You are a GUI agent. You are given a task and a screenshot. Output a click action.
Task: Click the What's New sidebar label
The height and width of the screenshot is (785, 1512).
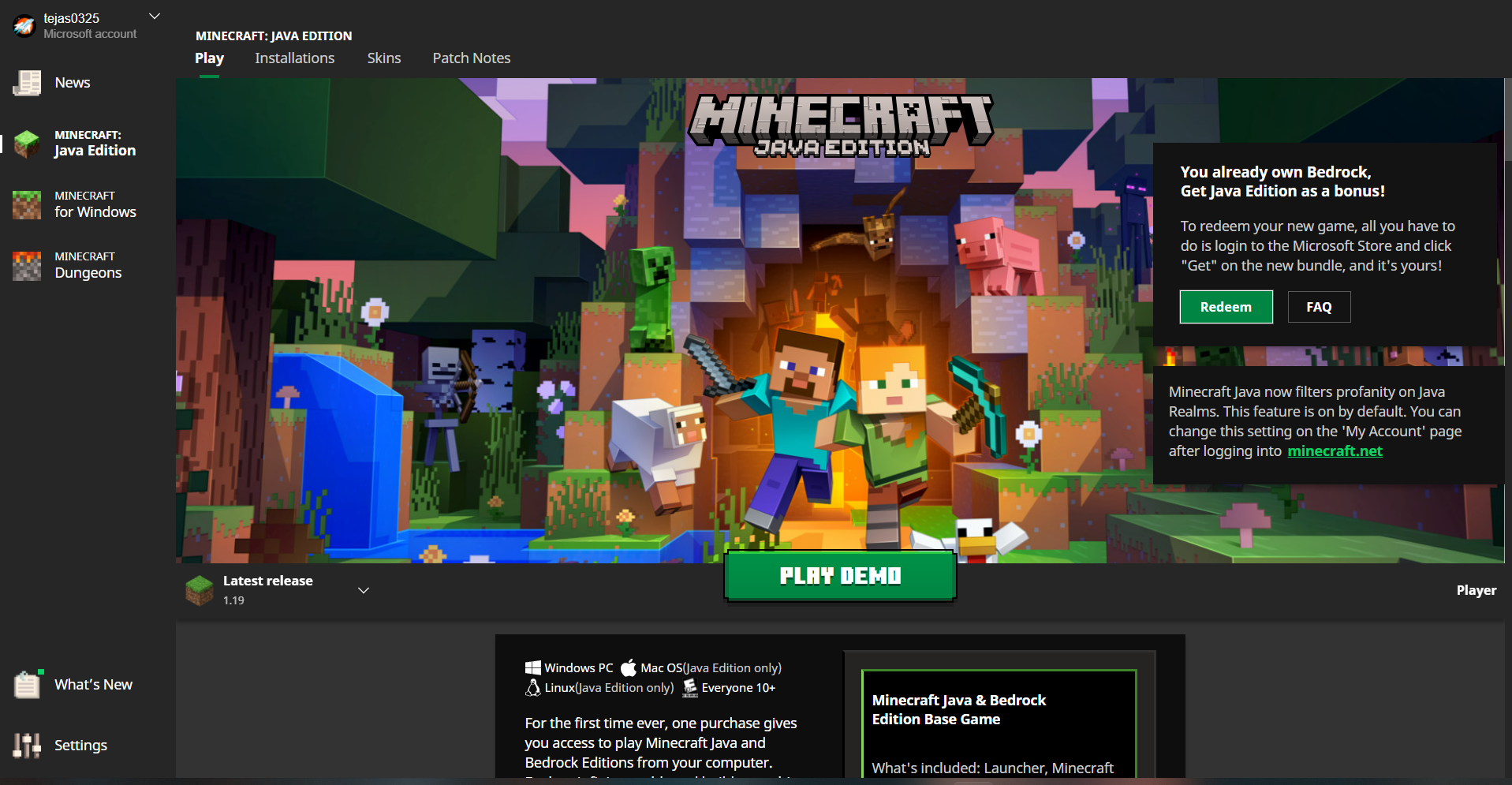click(93, 685)
